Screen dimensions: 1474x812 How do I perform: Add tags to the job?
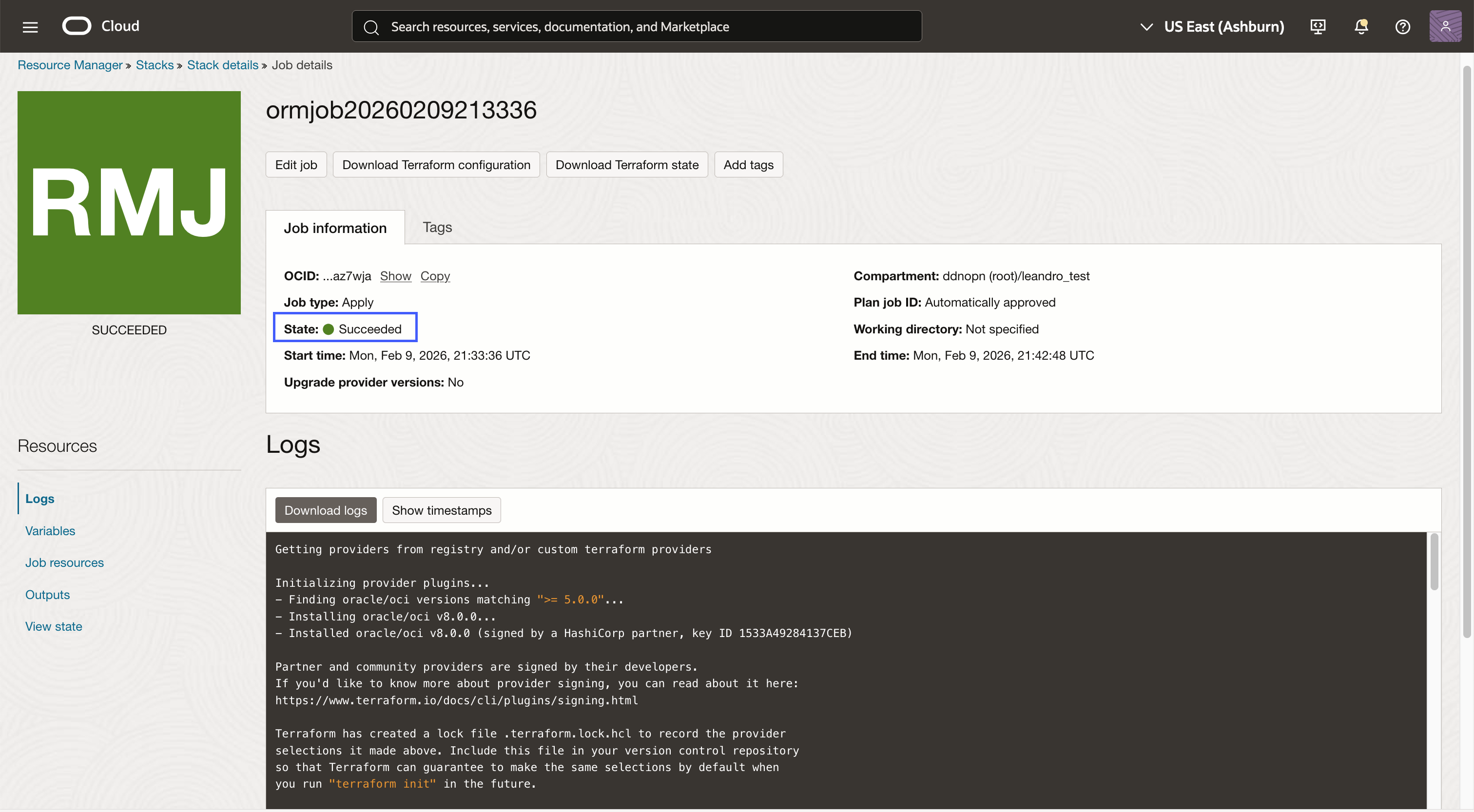click(748, 164)
